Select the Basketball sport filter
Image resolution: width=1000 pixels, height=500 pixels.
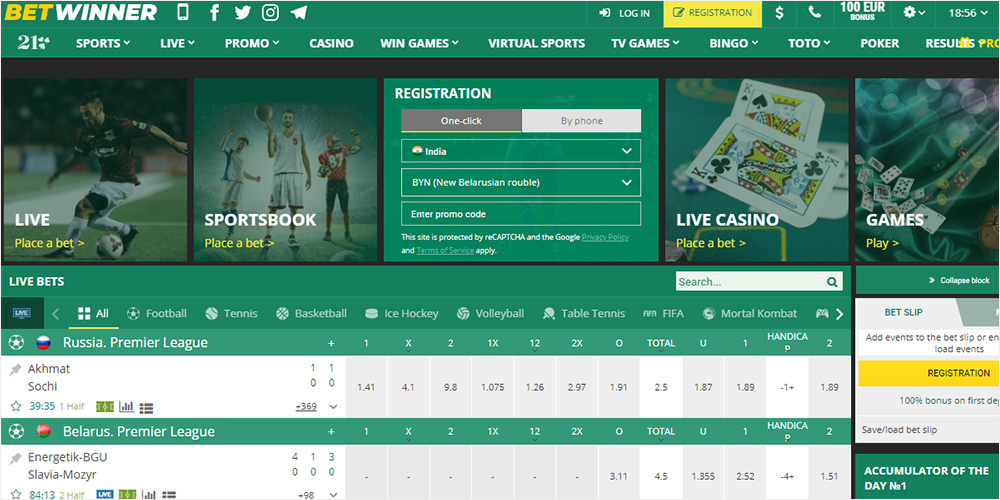coord(311,313)
